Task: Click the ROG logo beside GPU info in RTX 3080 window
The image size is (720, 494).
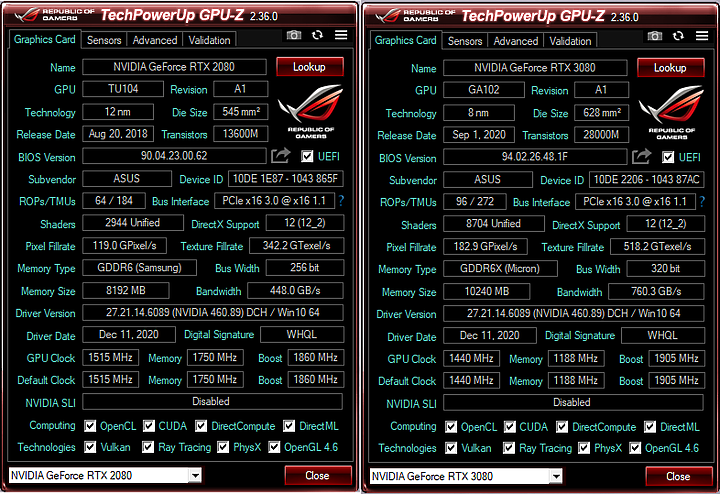Action: click(x=671, y=112)
